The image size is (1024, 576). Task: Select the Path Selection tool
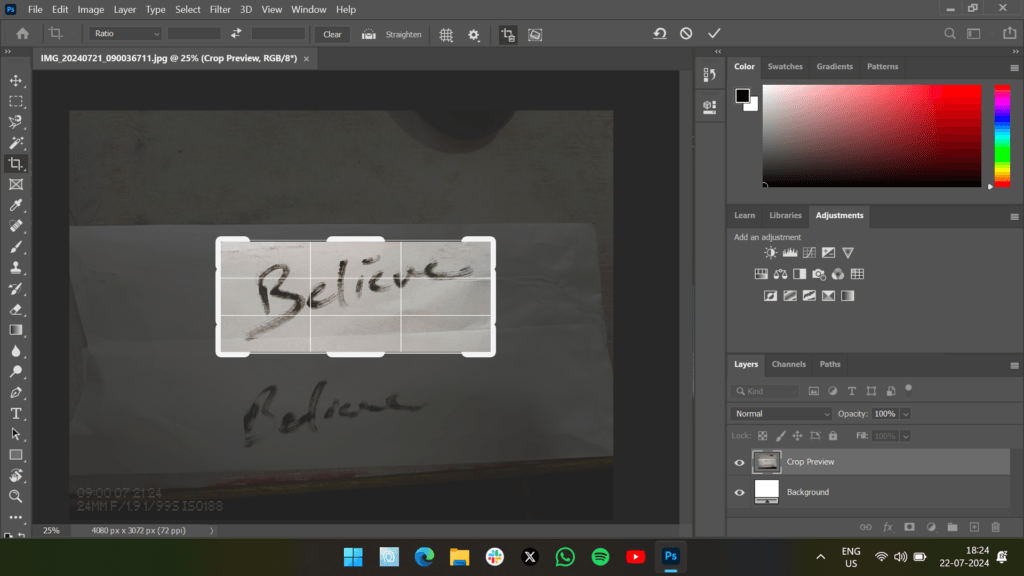[16, 434]
